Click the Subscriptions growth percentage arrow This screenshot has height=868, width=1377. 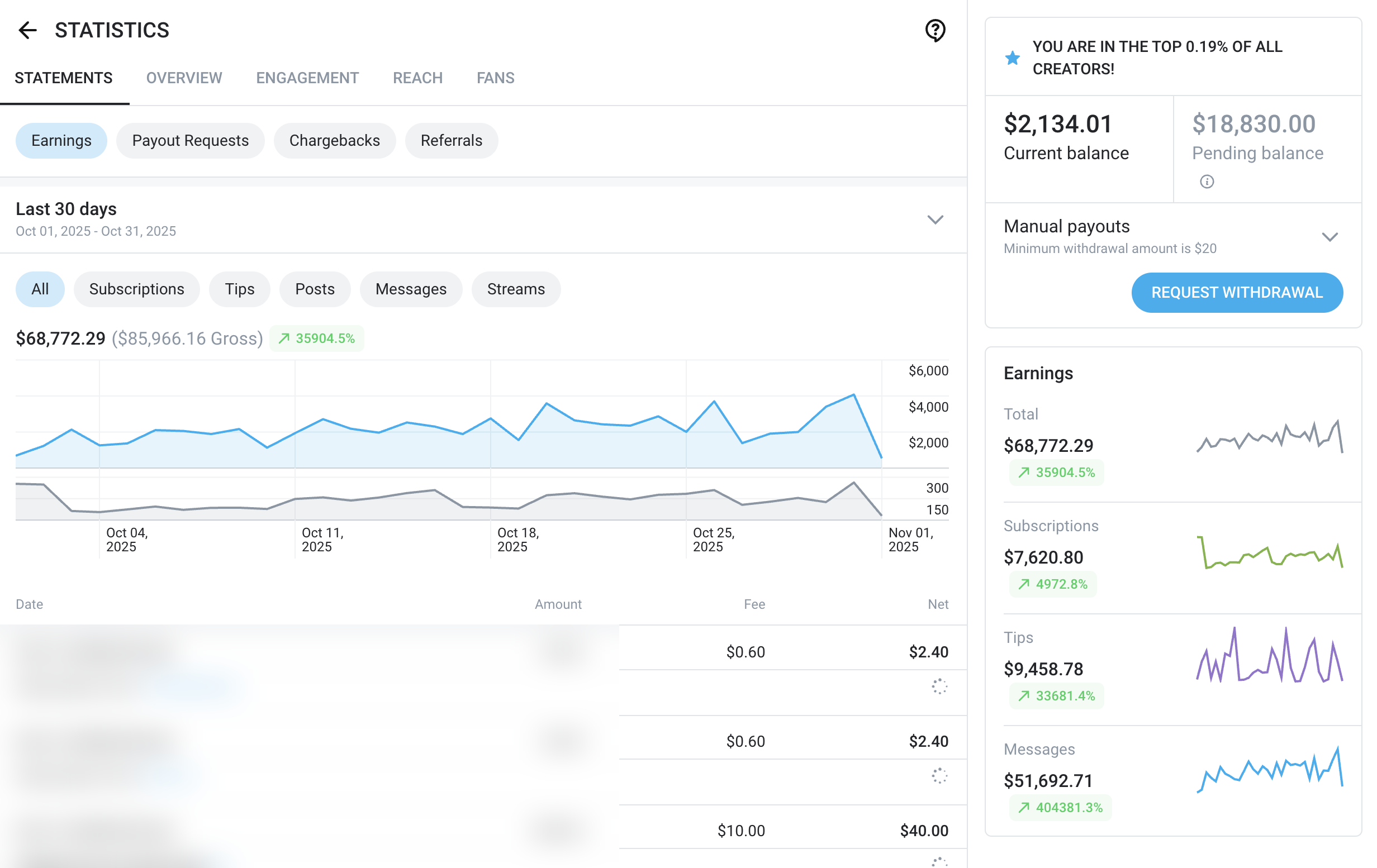(x=1023, y=584)
